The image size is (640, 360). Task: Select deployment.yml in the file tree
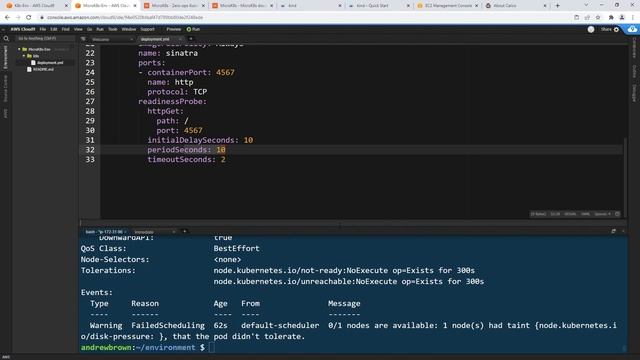coord(50,63)
